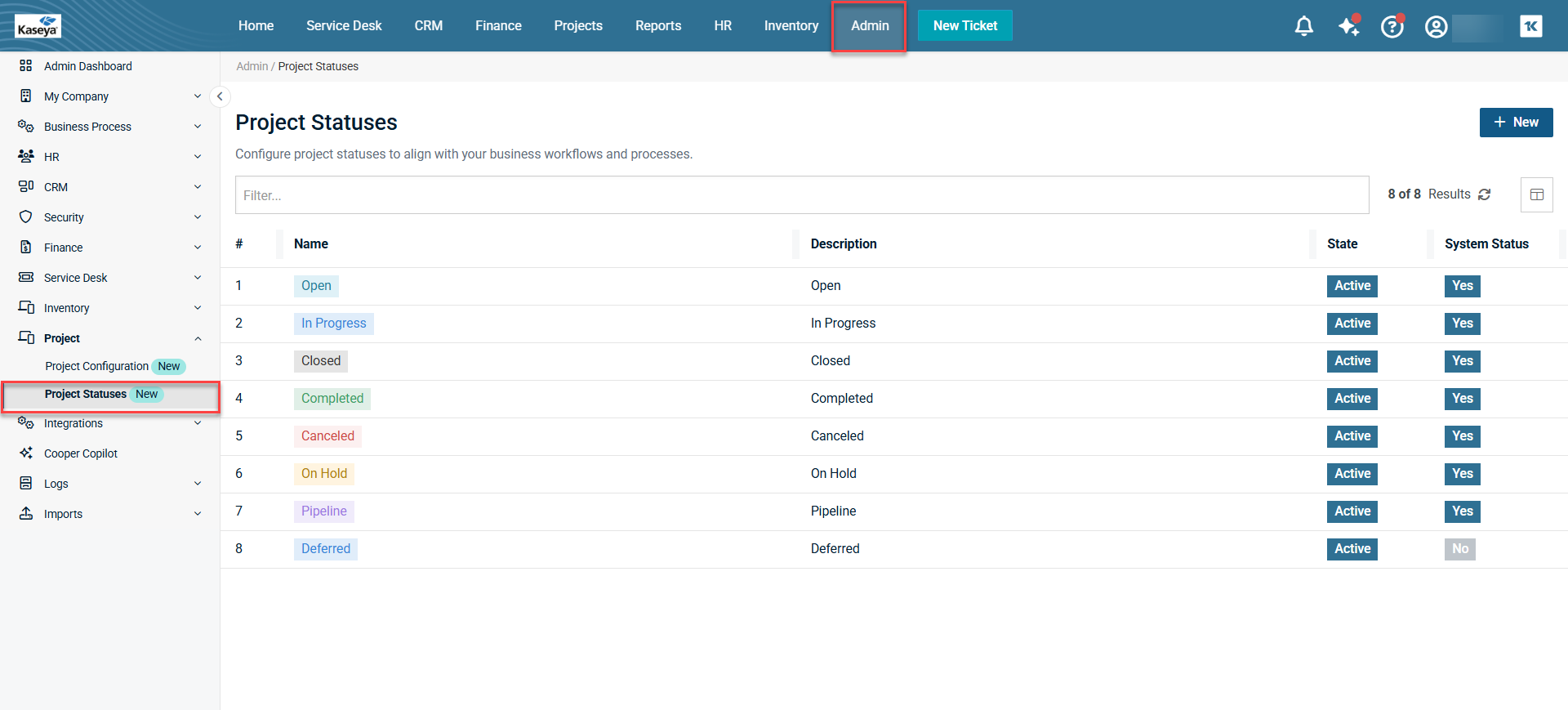Open the In Progress status link

[x=333, y=324]
